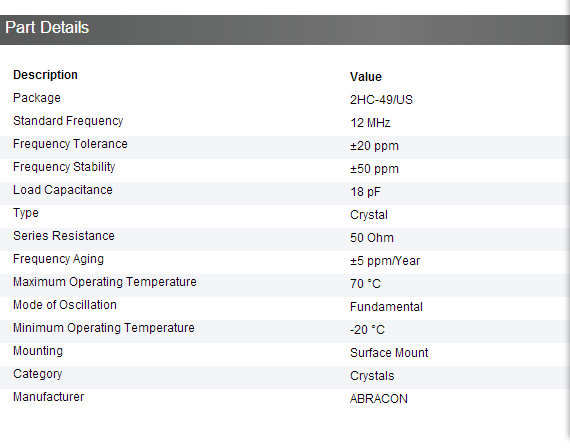The image size is (570, 448).
Task: Select Maximum Operating Temperature label
Action: click(105, 282)
